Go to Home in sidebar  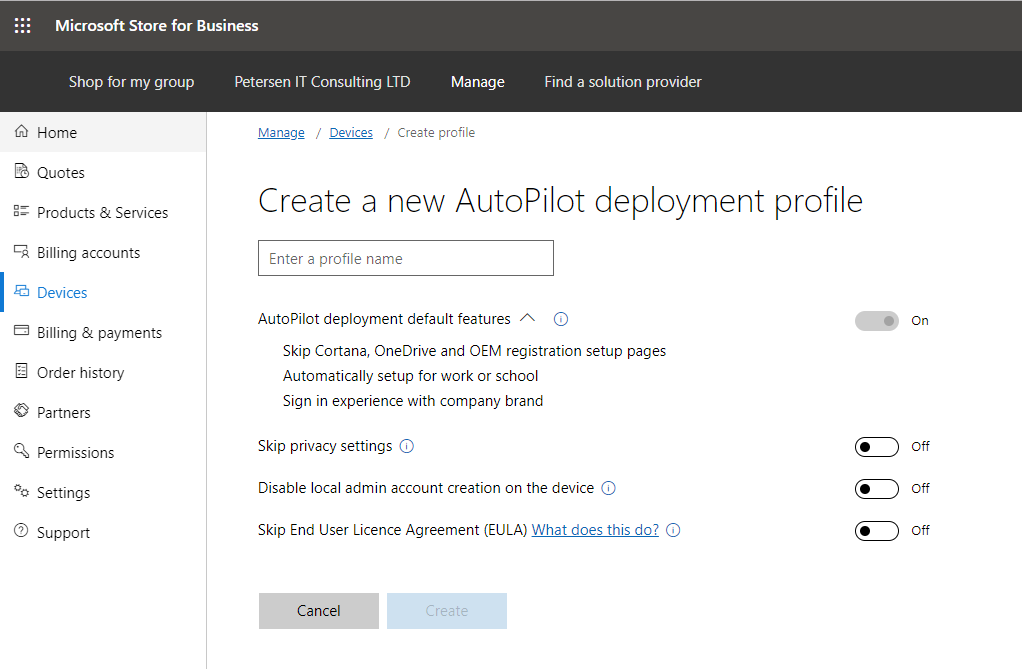pos(103,132)
